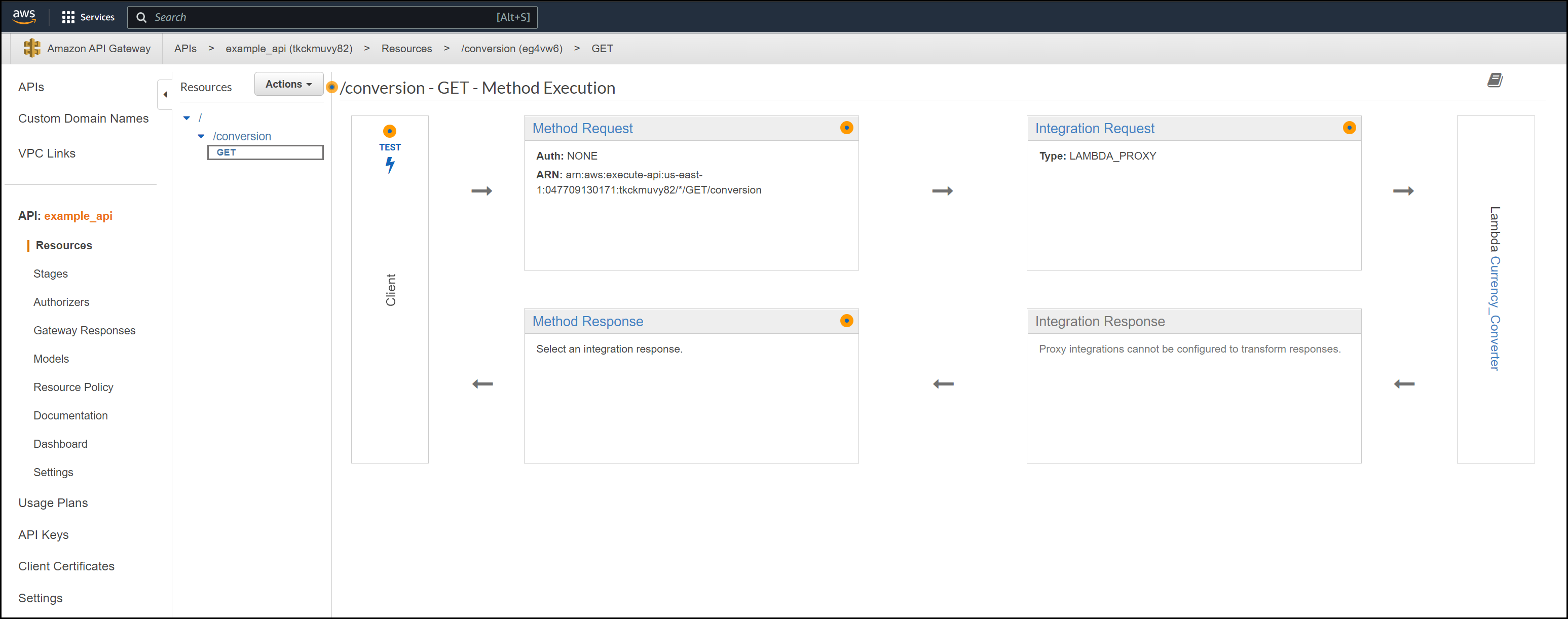Collapse the root / resource node
Screen dimensions: 1568x619
187,118
